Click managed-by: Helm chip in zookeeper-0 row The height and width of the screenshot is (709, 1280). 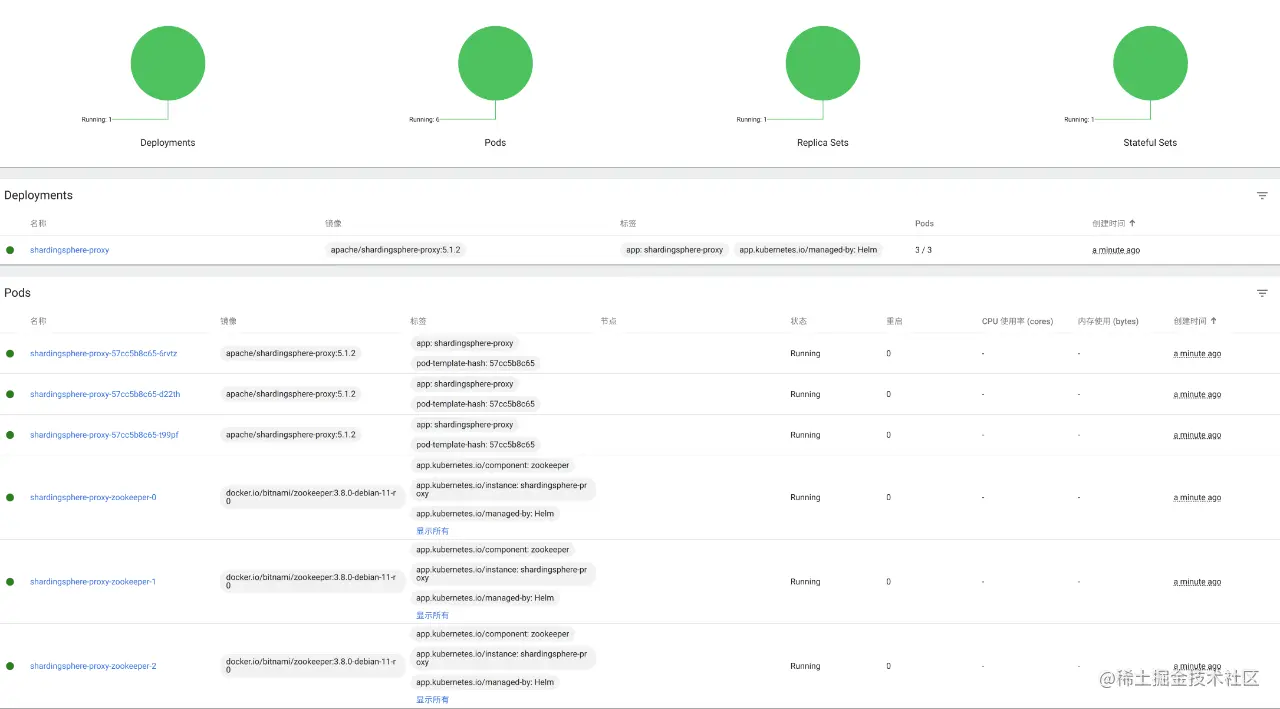(485, 514)
